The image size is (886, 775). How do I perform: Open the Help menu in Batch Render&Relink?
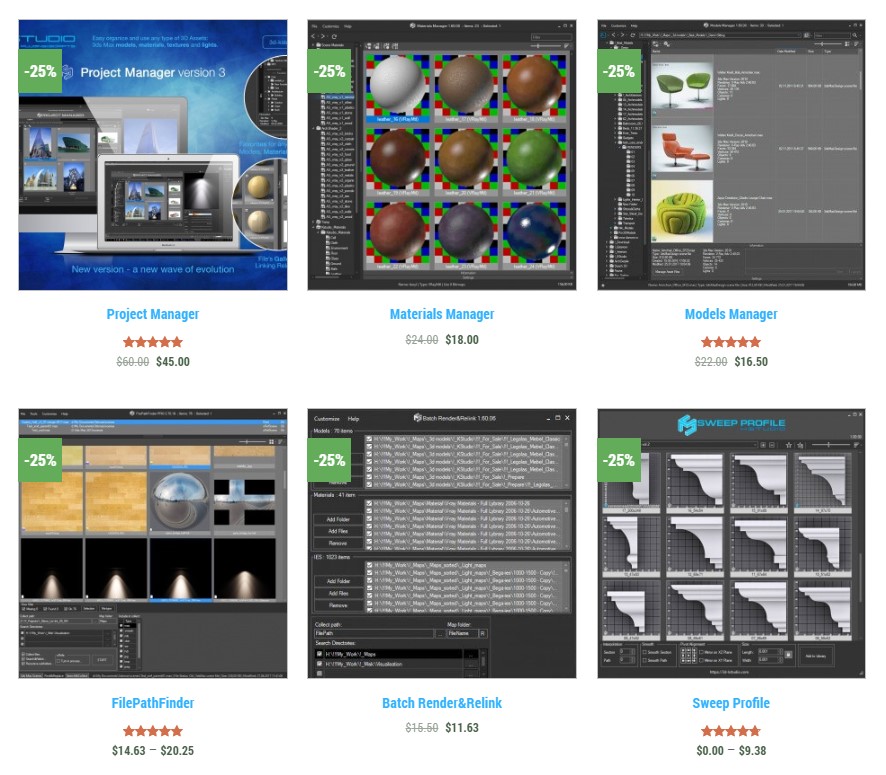click(x=353, y=418)
